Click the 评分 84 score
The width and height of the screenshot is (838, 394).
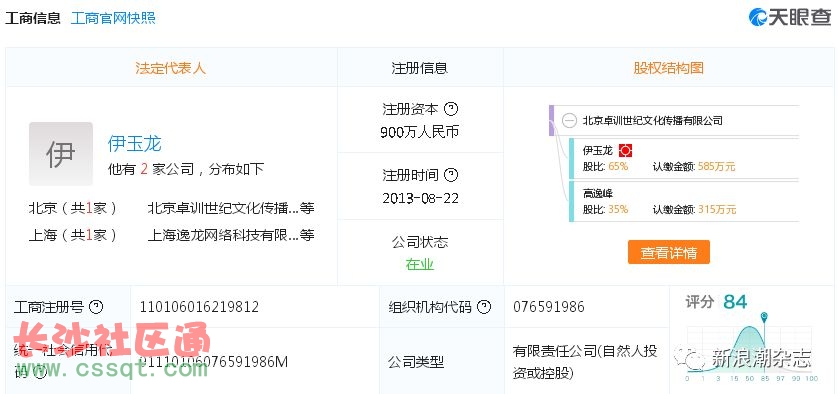click(x=716, y=302)
